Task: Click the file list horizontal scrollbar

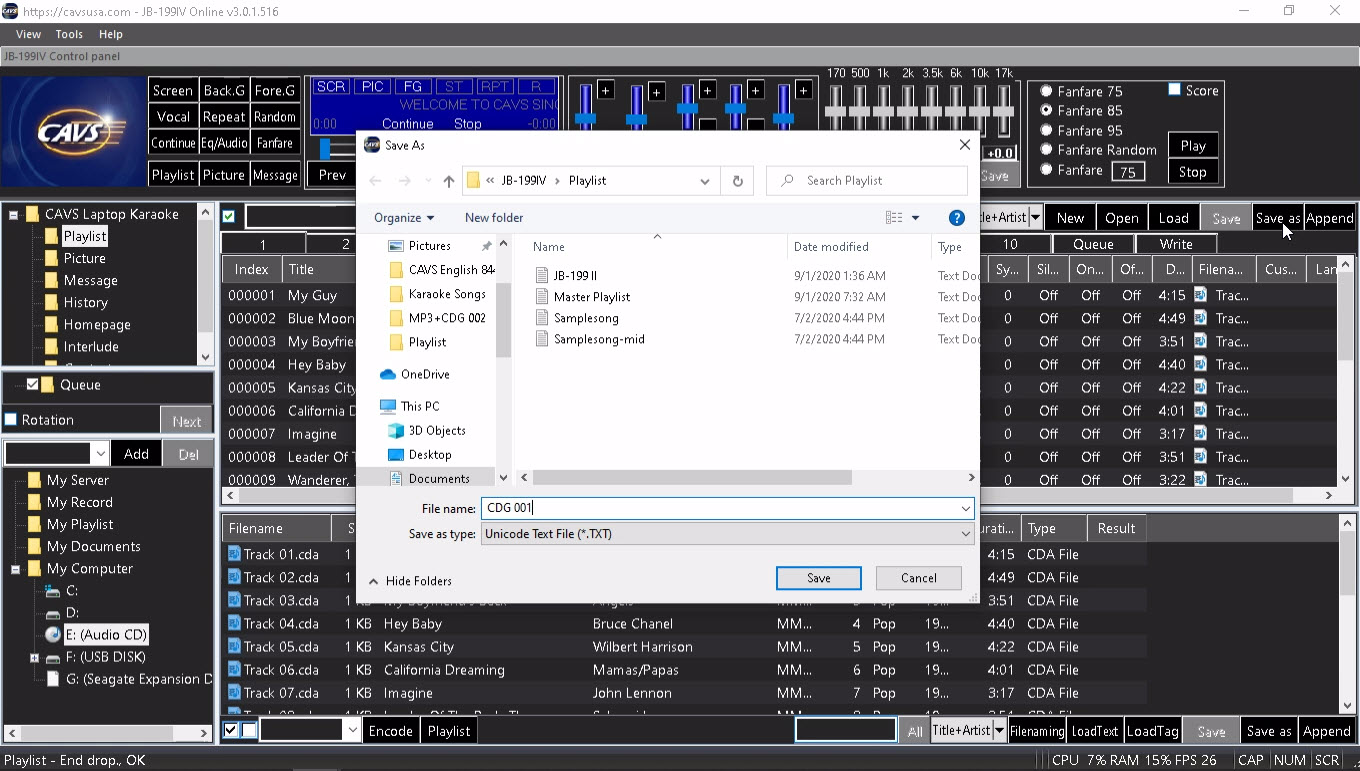Action: [691, 478]
